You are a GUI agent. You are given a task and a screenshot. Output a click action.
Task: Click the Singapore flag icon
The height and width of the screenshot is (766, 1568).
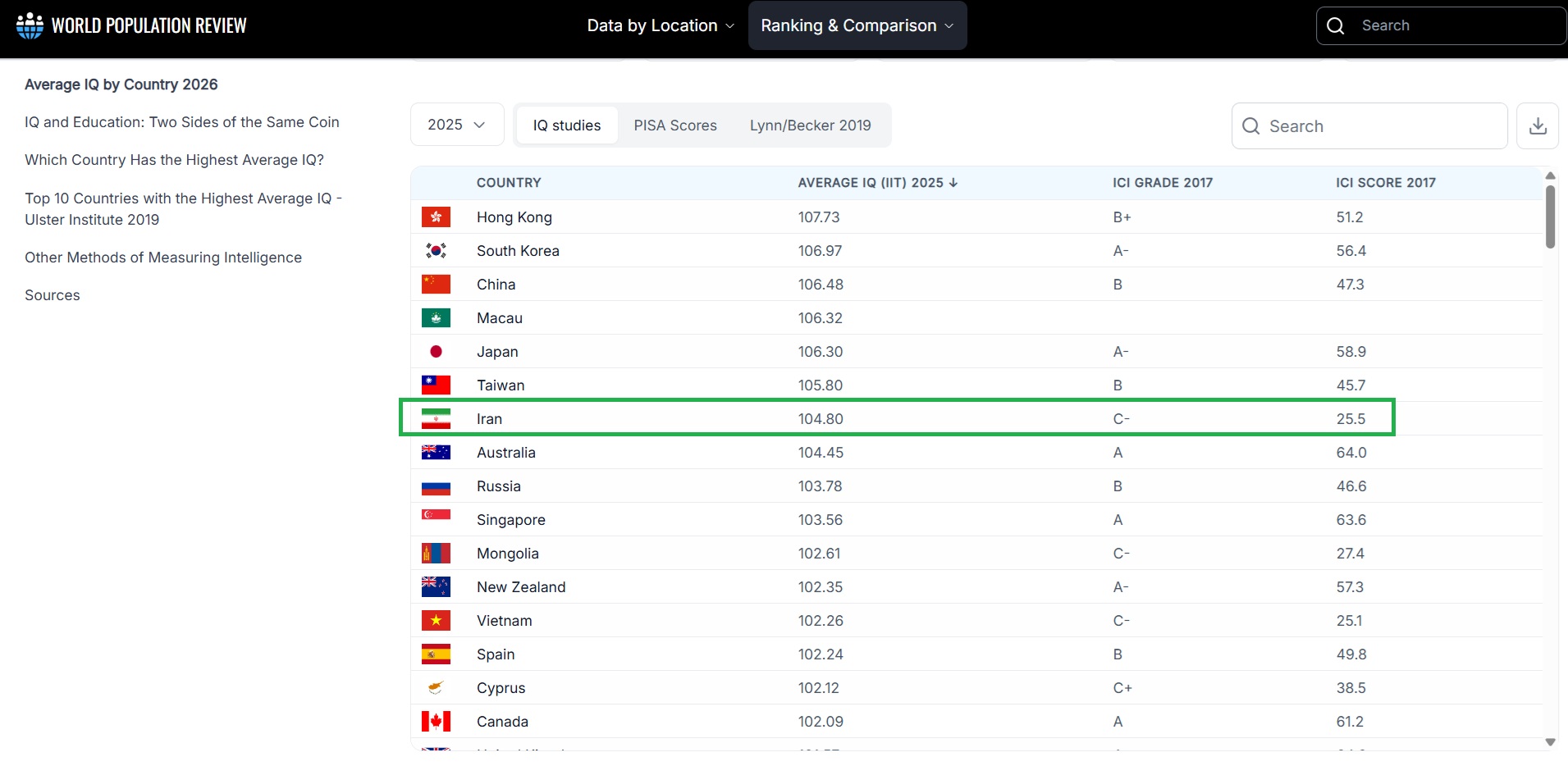point(436,519)
